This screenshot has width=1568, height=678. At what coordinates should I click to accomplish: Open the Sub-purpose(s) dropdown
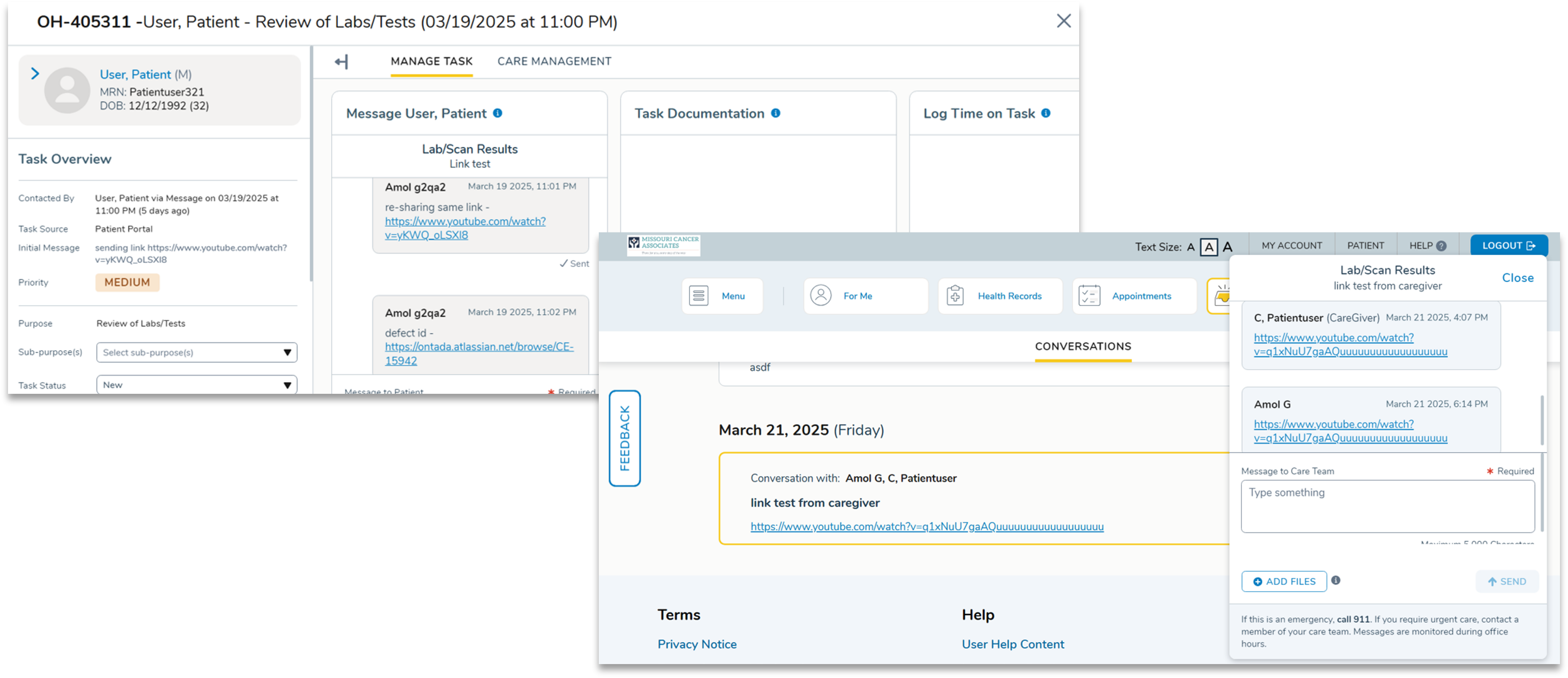[197, 353]
